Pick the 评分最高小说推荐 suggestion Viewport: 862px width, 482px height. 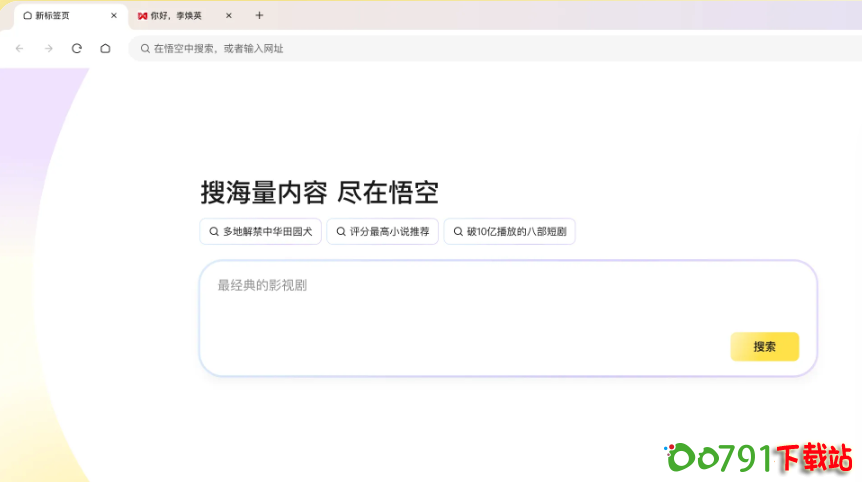pyautogui.click(x=382, y=232)
